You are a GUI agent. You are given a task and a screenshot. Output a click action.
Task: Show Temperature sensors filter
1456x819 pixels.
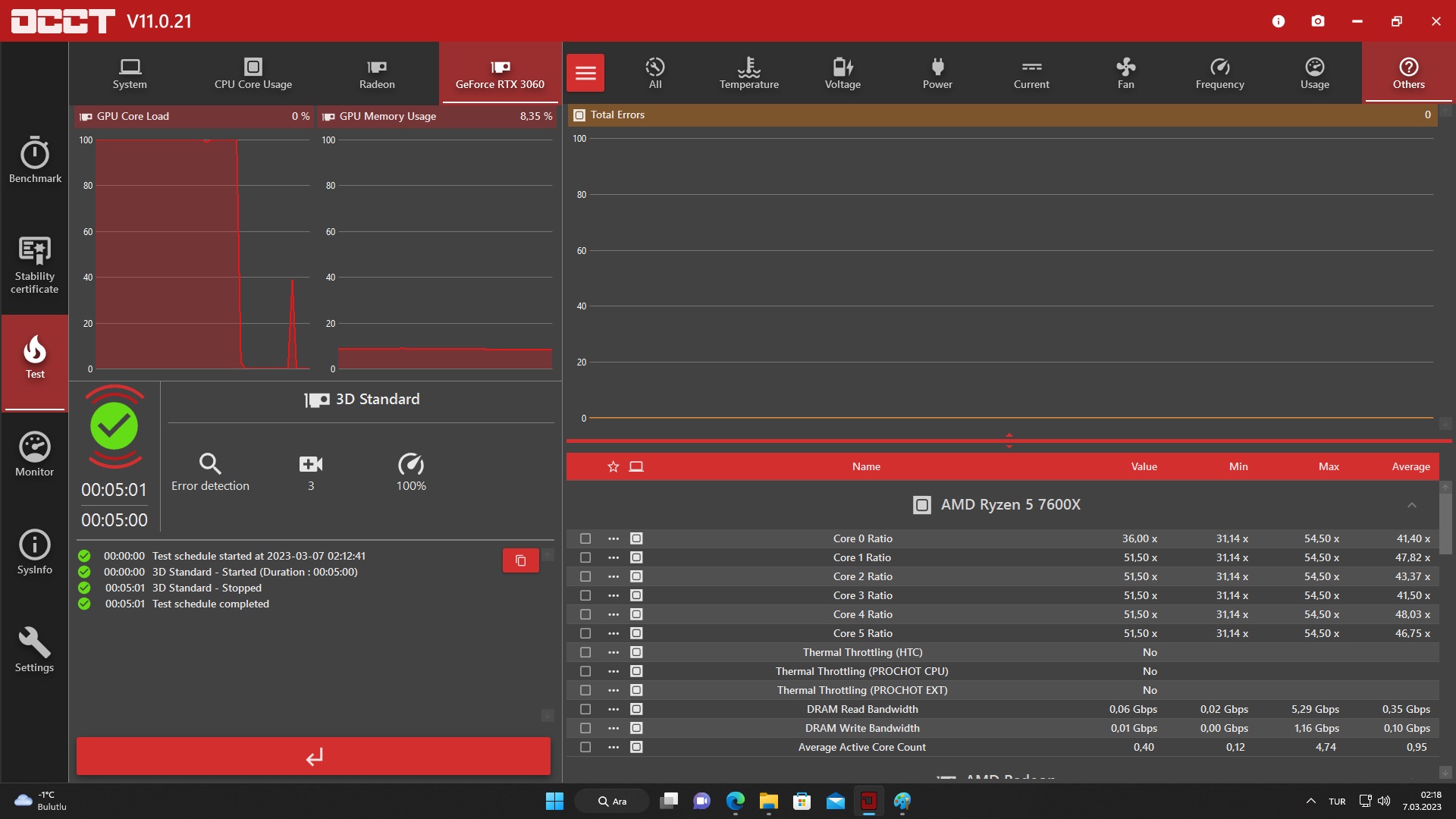(x=748, y=74)
